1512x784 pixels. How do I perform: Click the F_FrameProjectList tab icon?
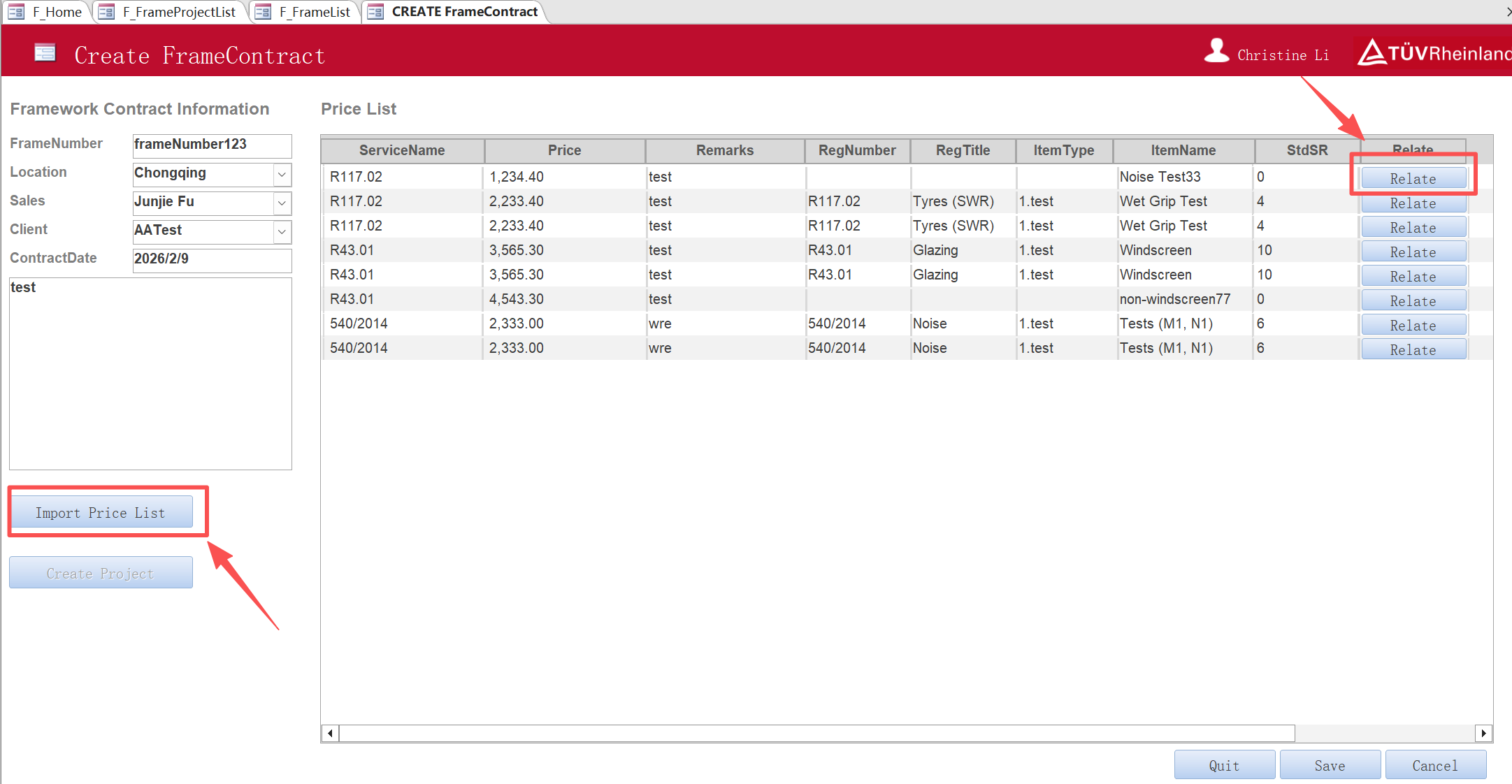tap(106, 12)
